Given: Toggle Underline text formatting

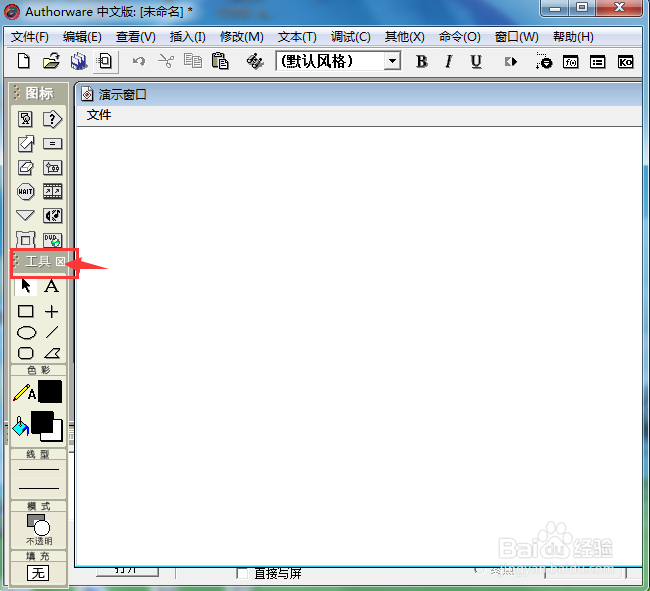Looking at the screenshot, I should (x=476, y=61).
